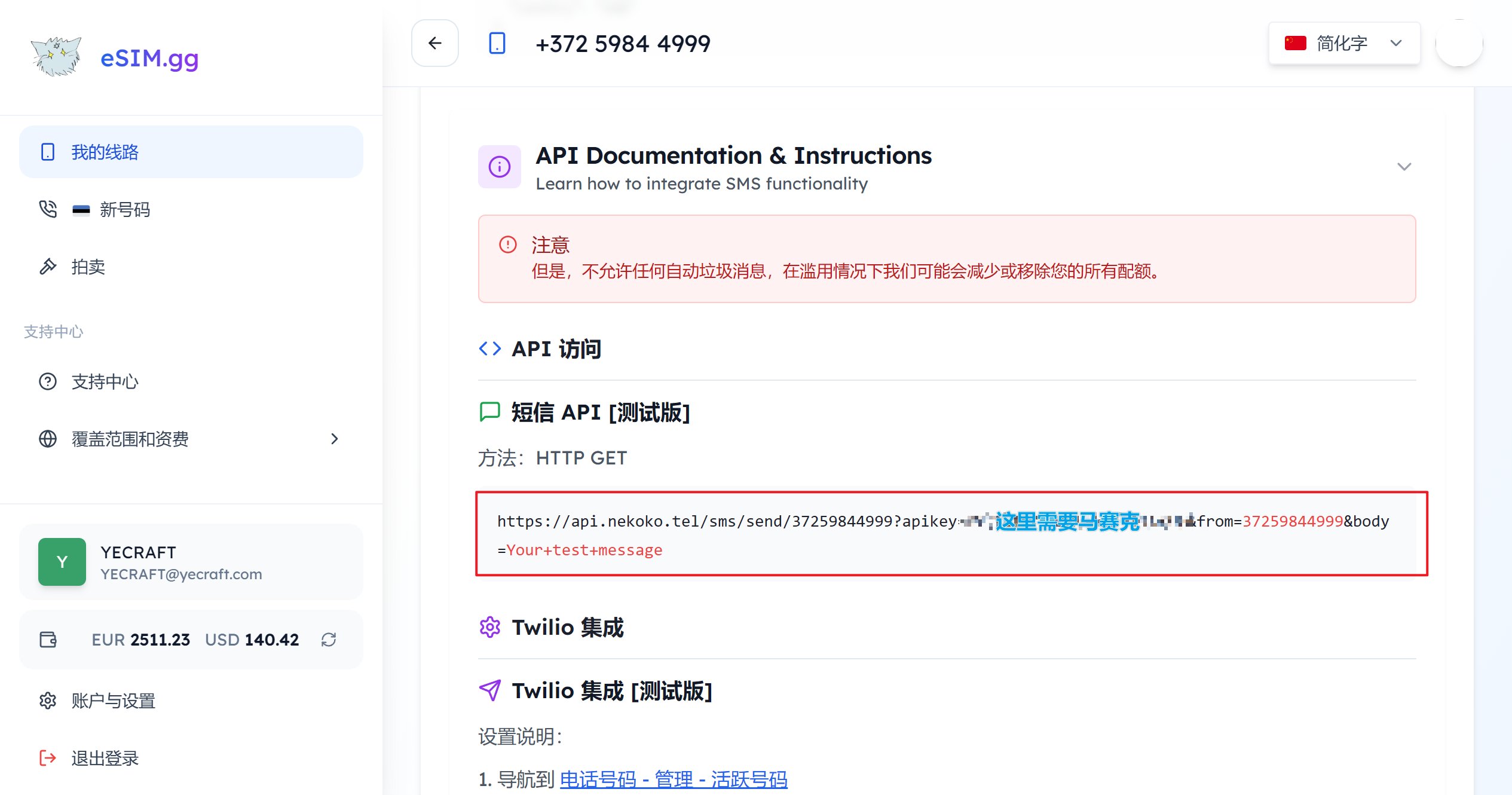Screen dimensions: 1512x795
Task: Collapse the API Documentation & Instructions section
Action: [1404, 167]
